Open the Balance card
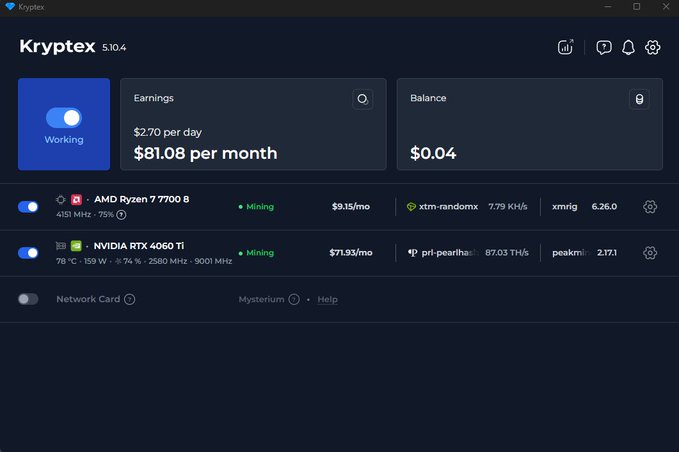The image size is (679, 452). tap(530, 124)
